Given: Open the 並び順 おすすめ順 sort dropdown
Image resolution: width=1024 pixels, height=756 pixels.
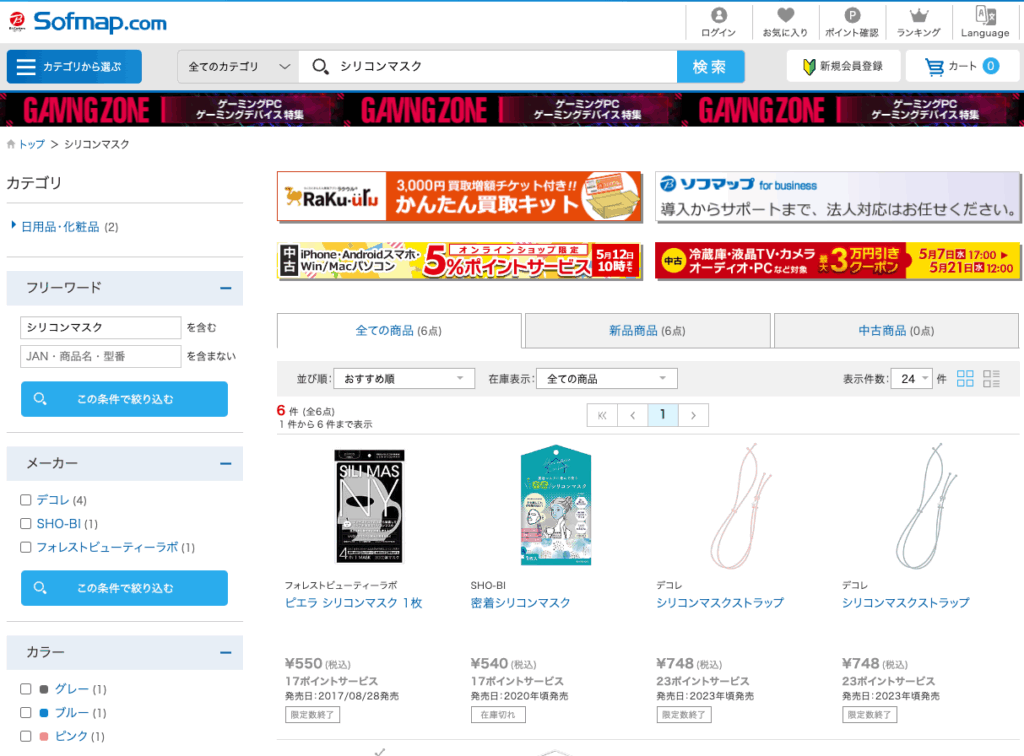Looking at the screenshot, I should click(404, 379).
